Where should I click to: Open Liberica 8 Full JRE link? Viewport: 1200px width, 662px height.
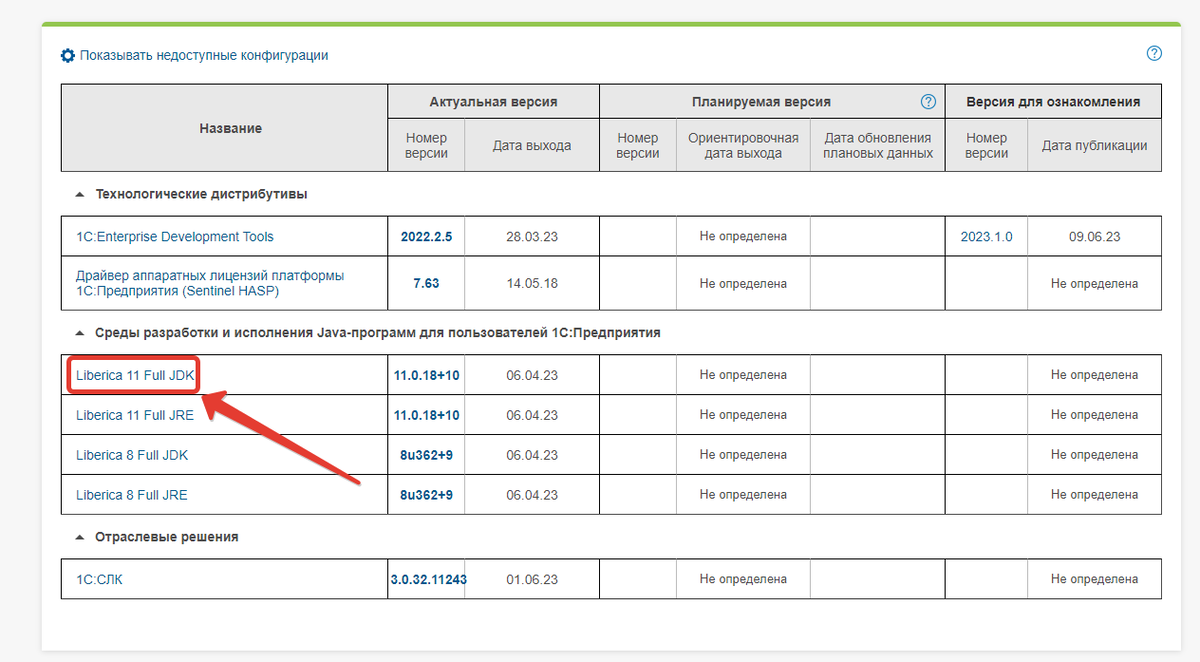pos(132,495)
